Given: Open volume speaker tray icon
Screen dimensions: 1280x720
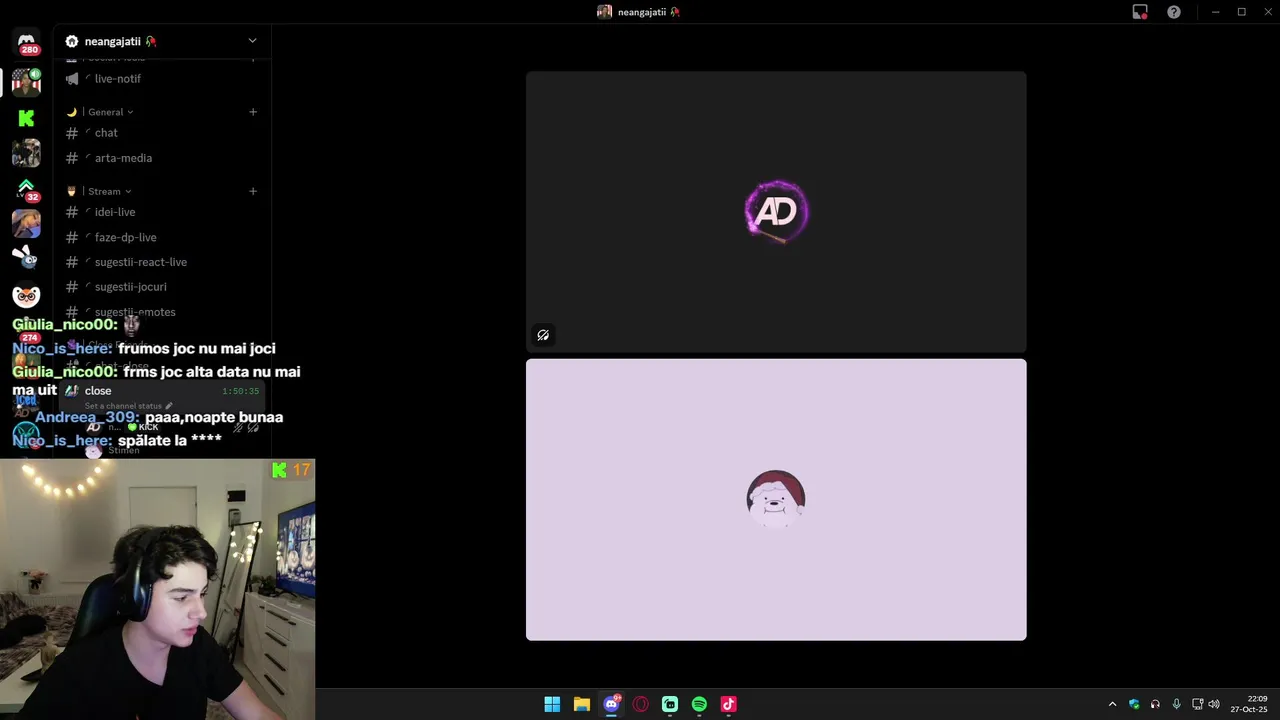Looking at the screenshot, I should [1214, 704].
